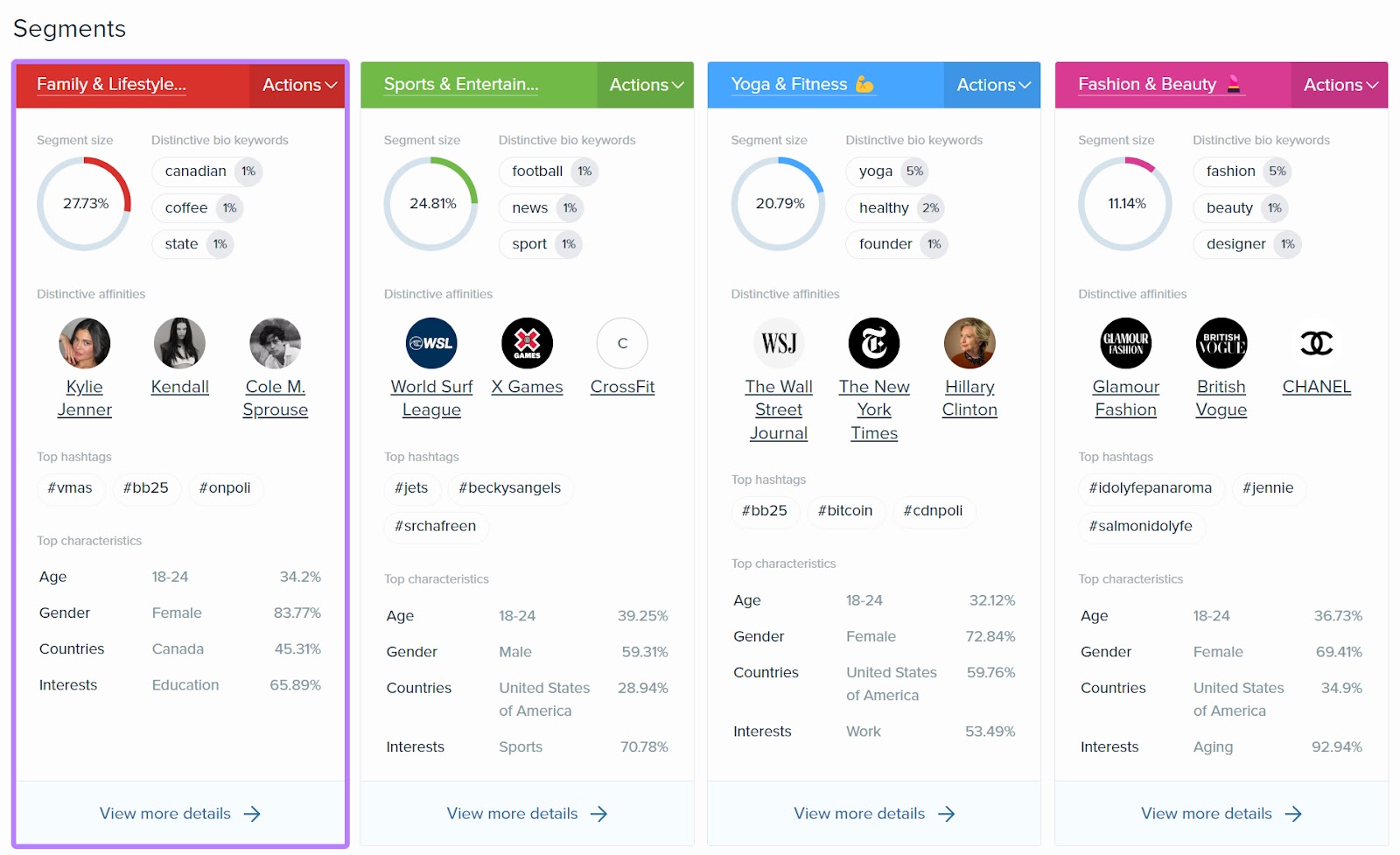Screen dimensions: 1400x855
Task: Select the X Games affinity icon
Action: tap(527, 343)
